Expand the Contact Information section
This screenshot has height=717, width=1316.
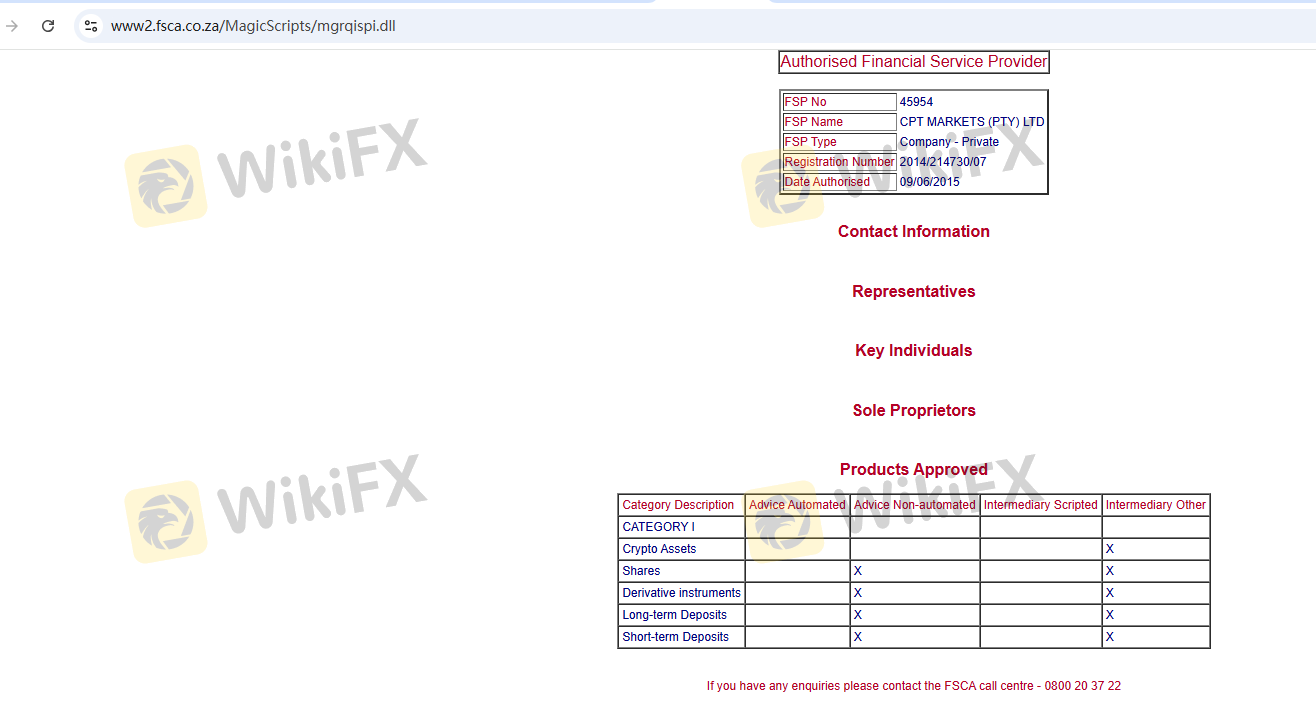914,231
